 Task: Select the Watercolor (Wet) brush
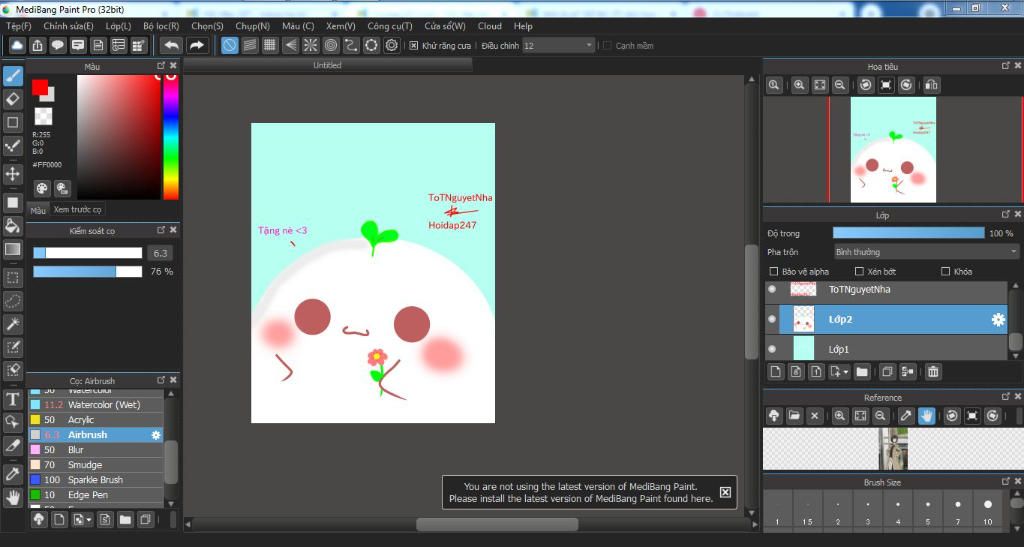tap(95, 405)
